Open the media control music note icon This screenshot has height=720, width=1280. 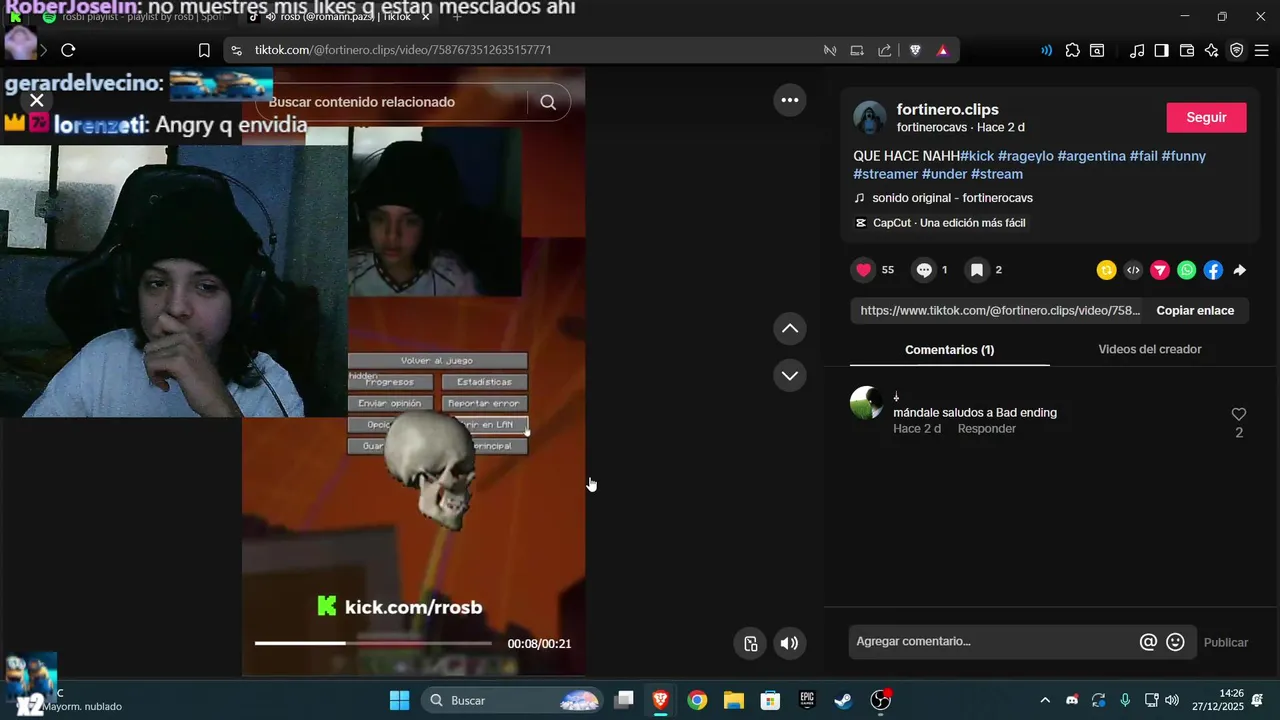[x=1137, y=50]
